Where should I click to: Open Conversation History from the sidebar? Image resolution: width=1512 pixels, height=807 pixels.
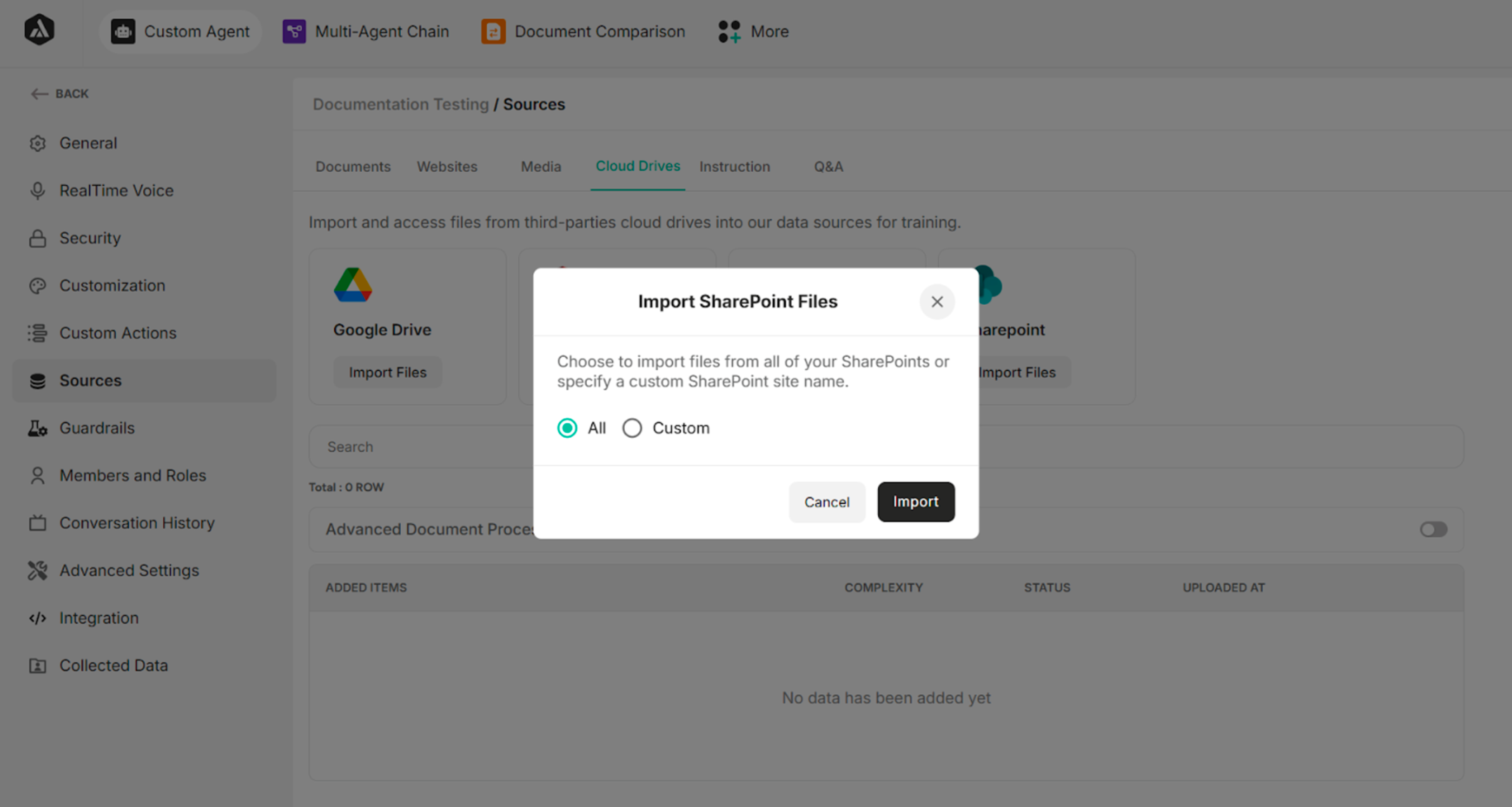coord(137,523)
